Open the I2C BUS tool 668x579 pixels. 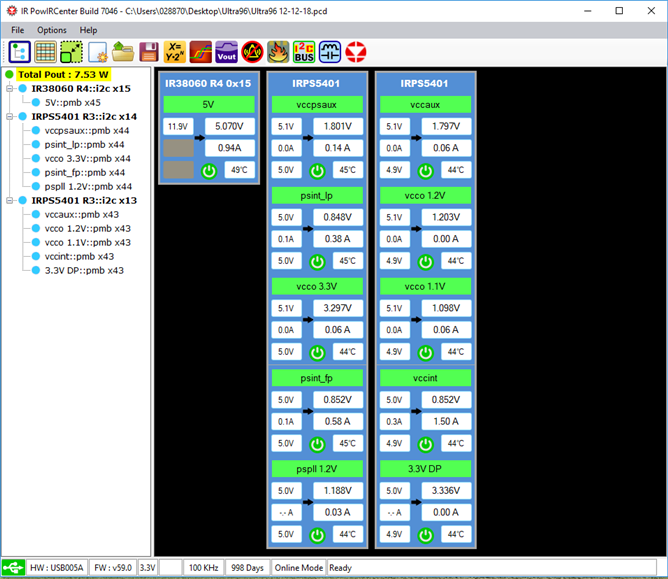(304, 52)
